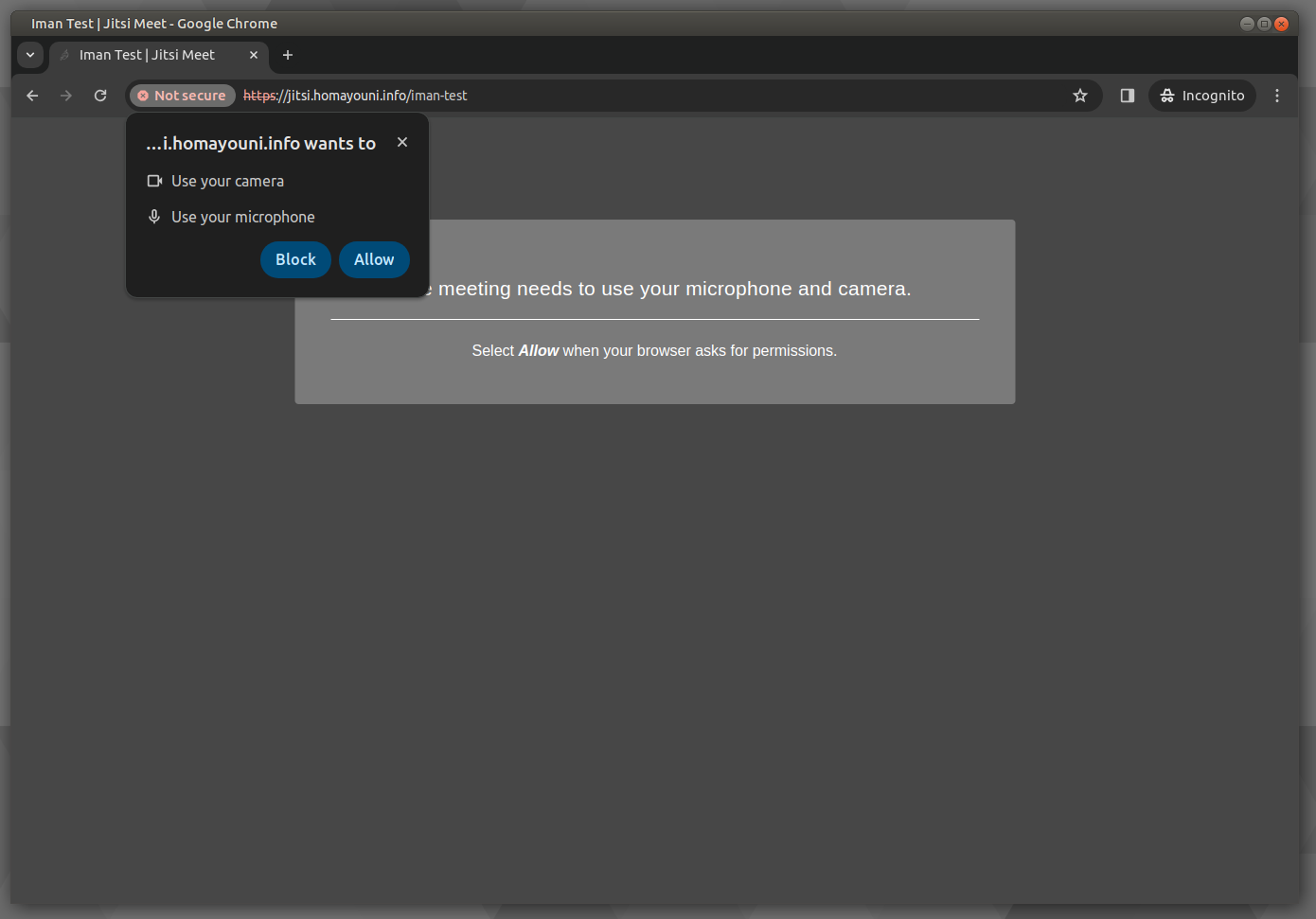Expand the tab search dropdown
Screen dimensions: 1316x919
[30, 55]
